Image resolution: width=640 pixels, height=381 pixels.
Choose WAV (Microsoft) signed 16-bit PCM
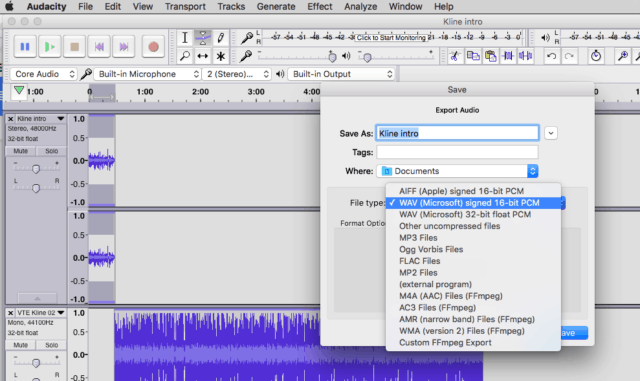click(x=473, y=203)
